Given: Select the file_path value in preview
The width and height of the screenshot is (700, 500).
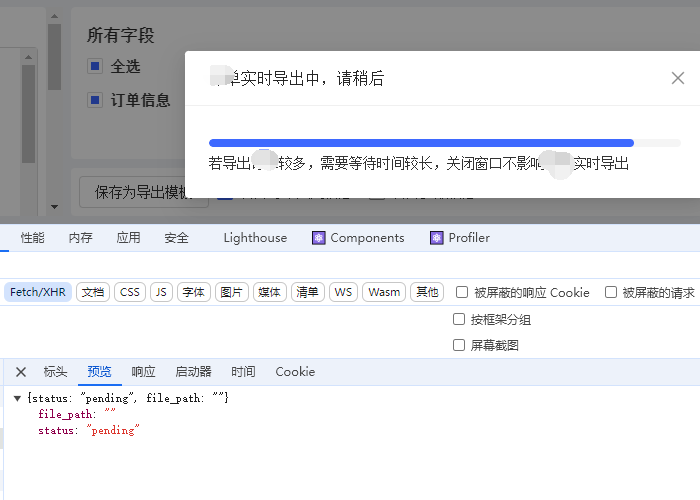Looking at the screenshot, I should (x=110, y=414).
